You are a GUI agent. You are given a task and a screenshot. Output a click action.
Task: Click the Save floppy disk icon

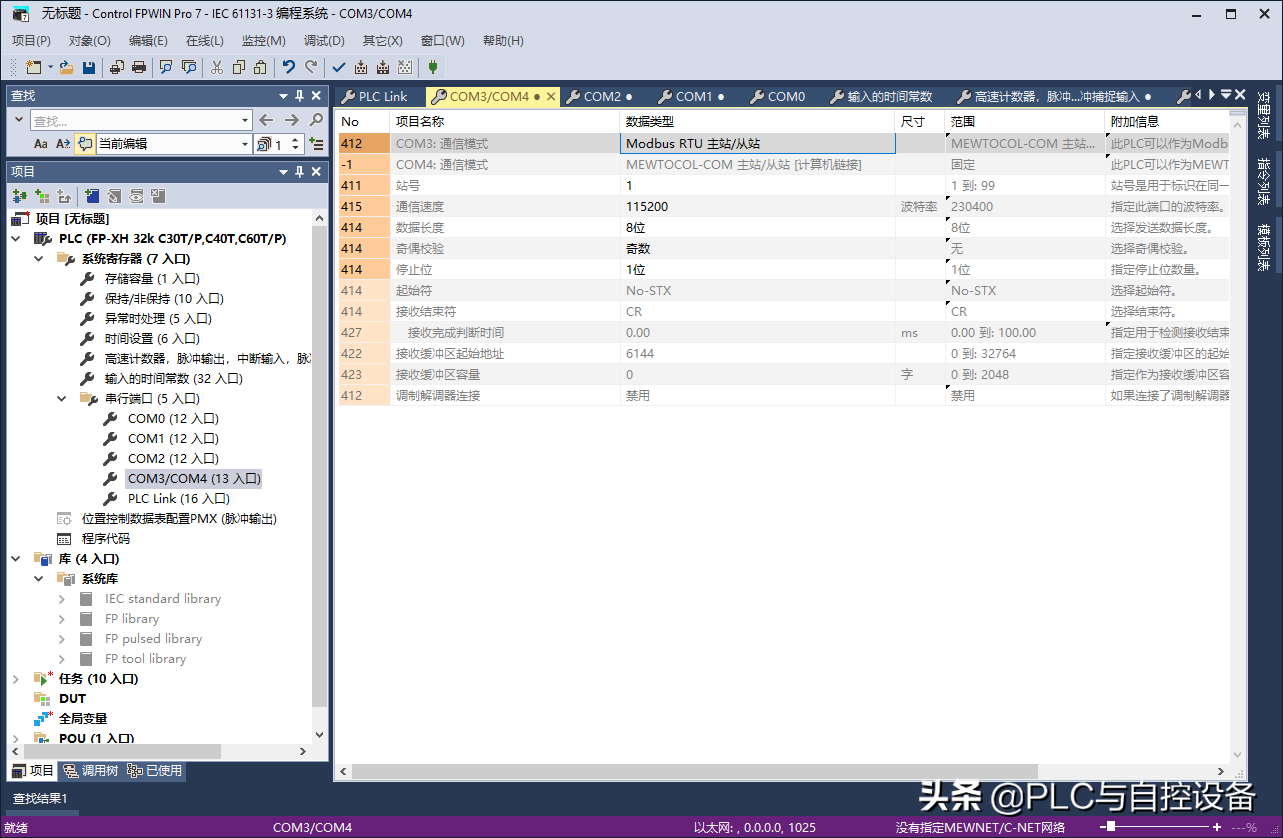[x=89, y=67]
